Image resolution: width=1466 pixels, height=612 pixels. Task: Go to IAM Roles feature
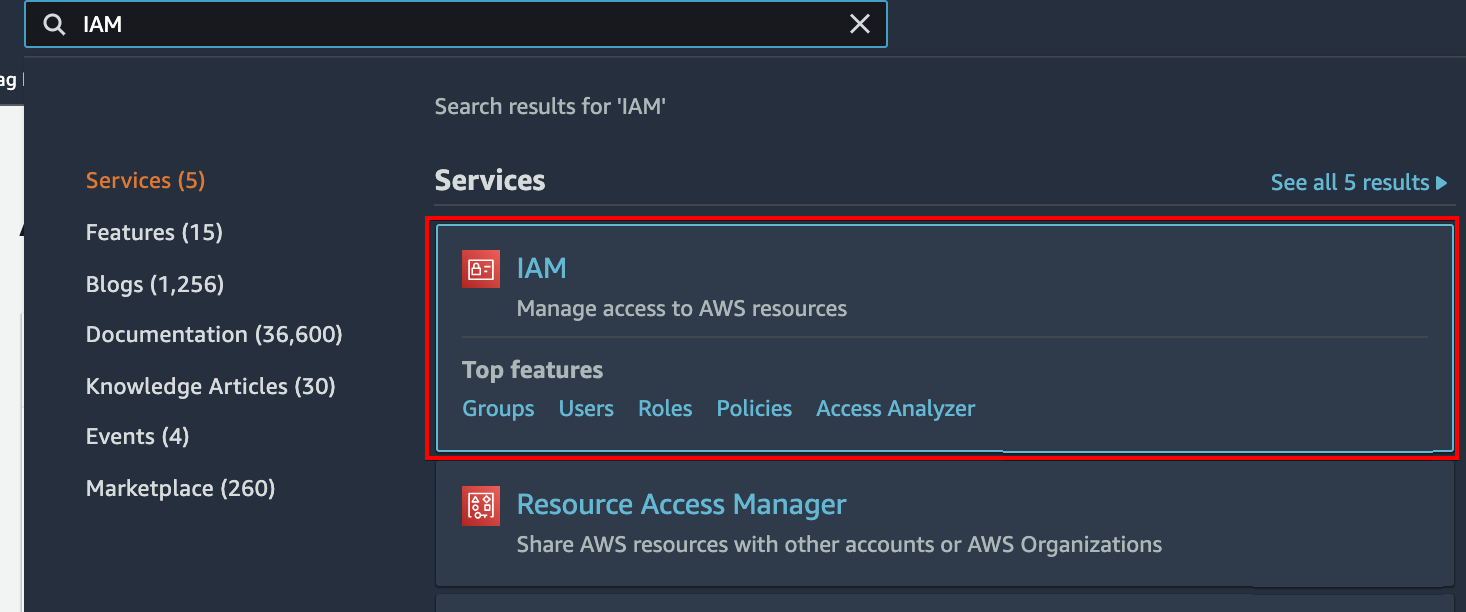click(x=665, y=409)
